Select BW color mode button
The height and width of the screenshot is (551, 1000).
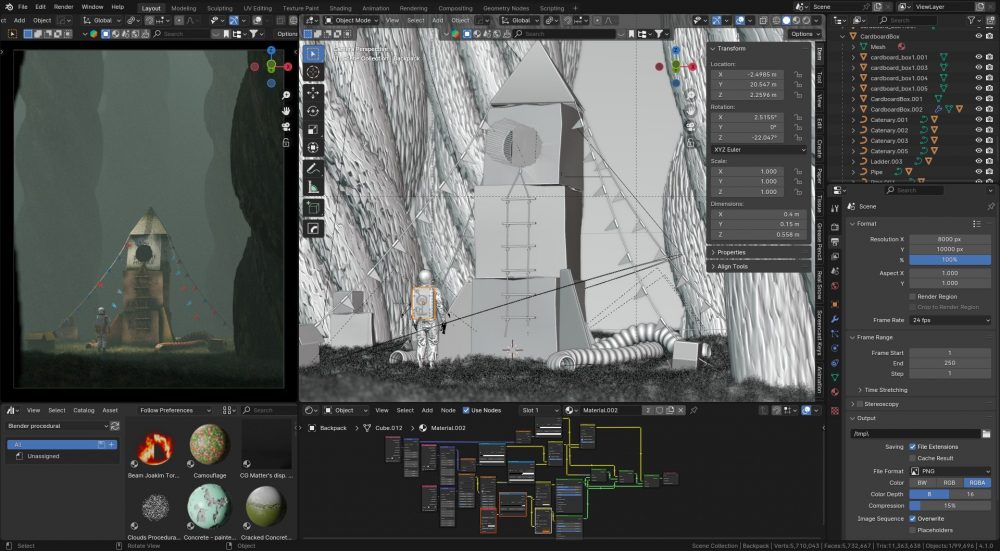[x=922, y=483]
